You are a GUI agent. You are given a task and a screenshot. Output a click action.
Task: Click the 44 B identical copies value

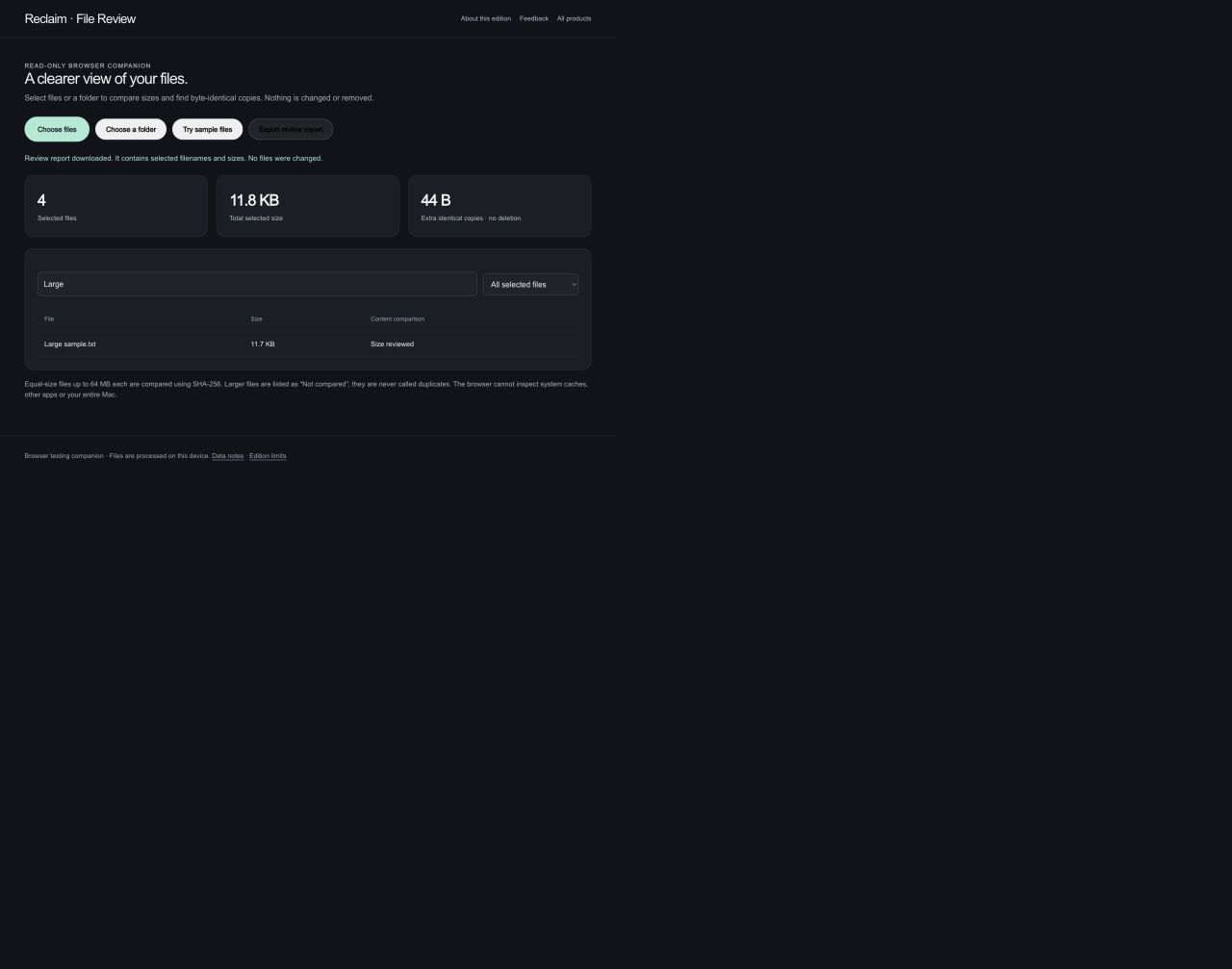(x=436, y=200)
